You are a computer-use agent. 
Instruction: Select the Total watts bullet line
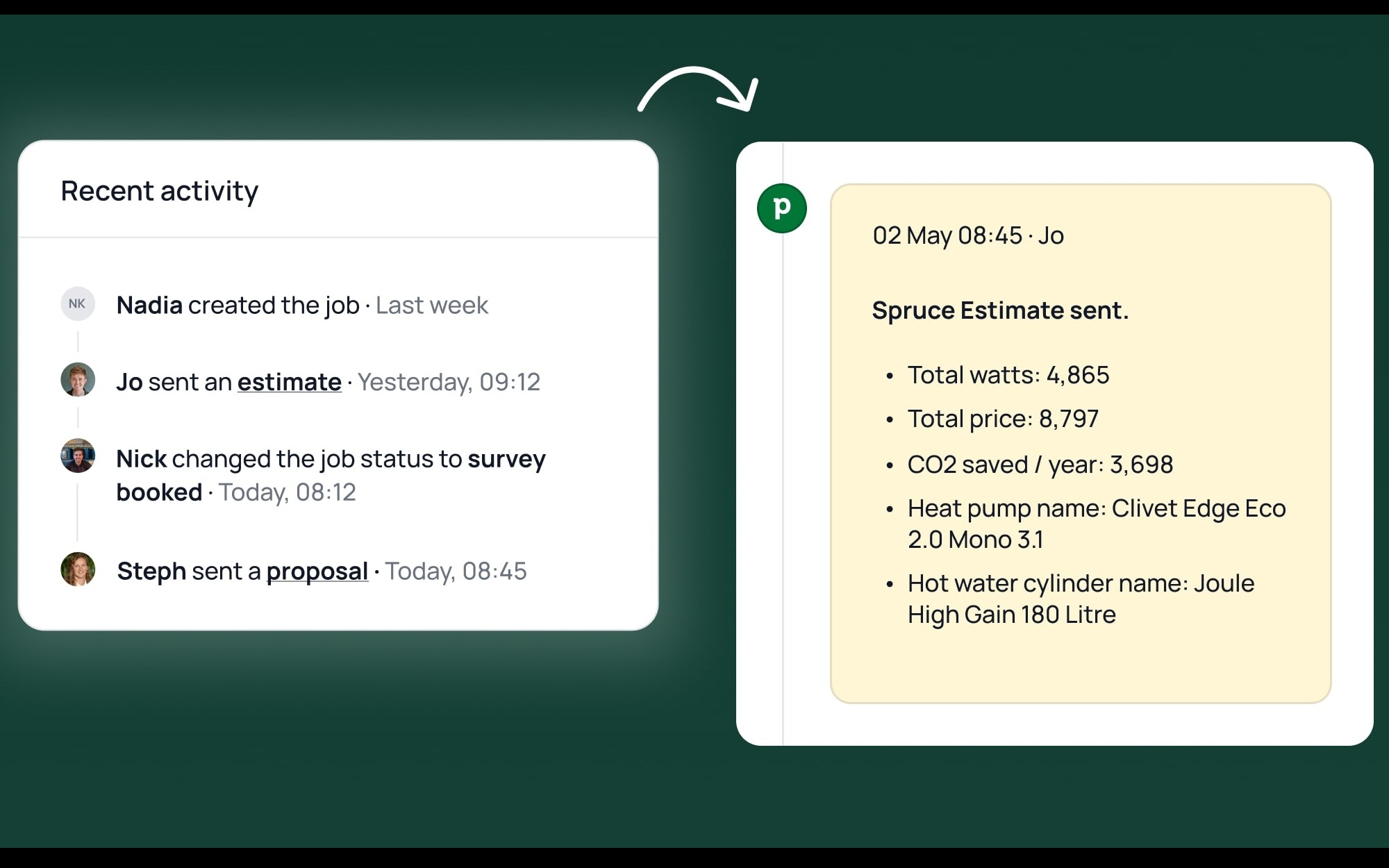pos(1008,375)
